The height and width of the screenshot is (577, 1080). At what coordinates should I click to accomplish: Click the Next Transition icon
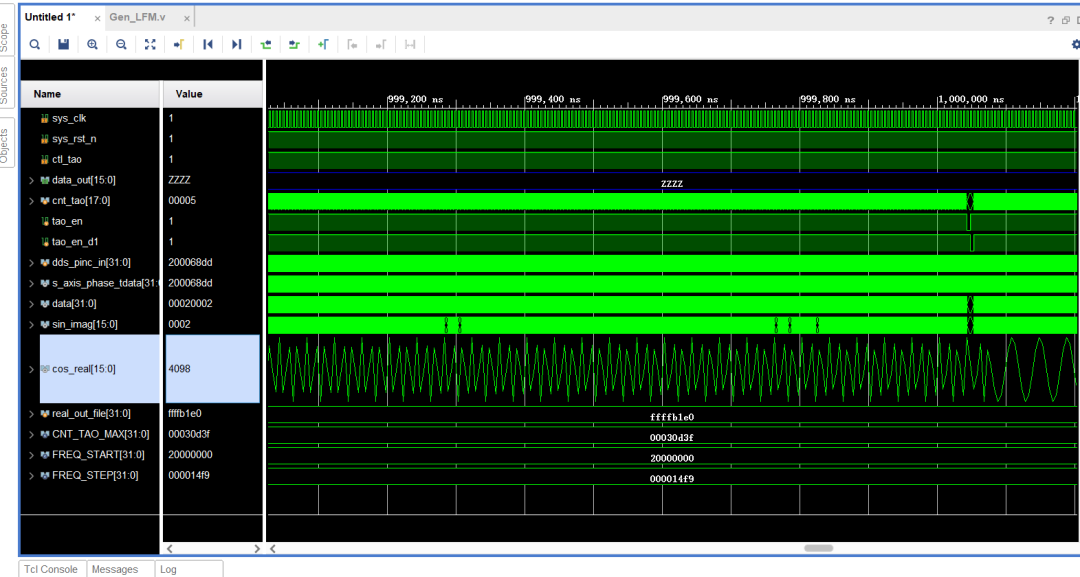(295, 45)
